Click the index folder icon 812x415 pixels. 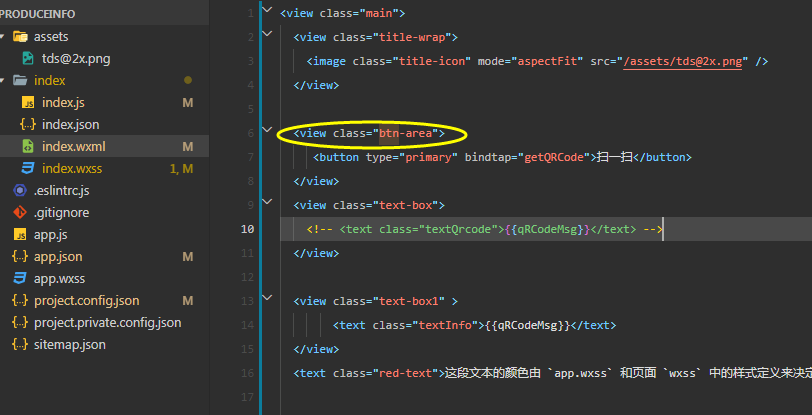point(20,81)
